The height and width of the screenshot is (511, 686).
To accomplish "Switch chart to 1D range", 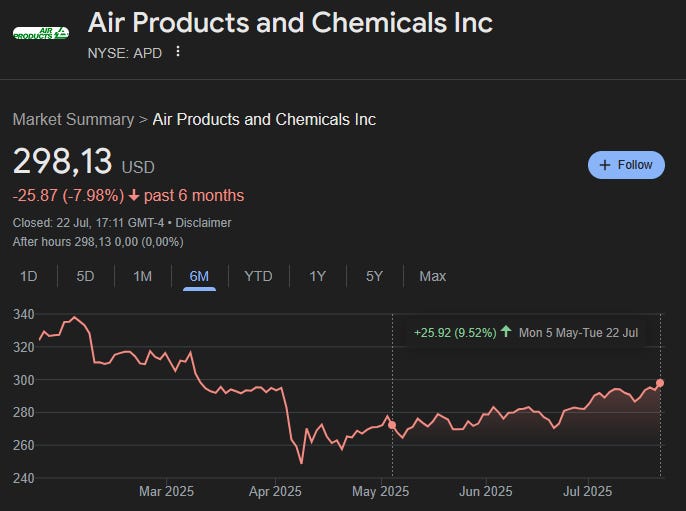I will [x=28, y=276].
